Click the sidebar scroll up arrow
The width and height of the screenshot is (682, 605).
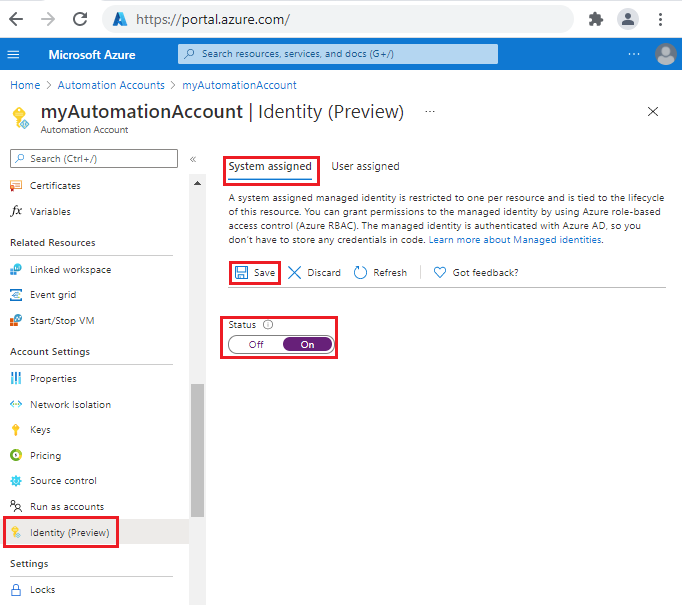click(x=197, y=183)
